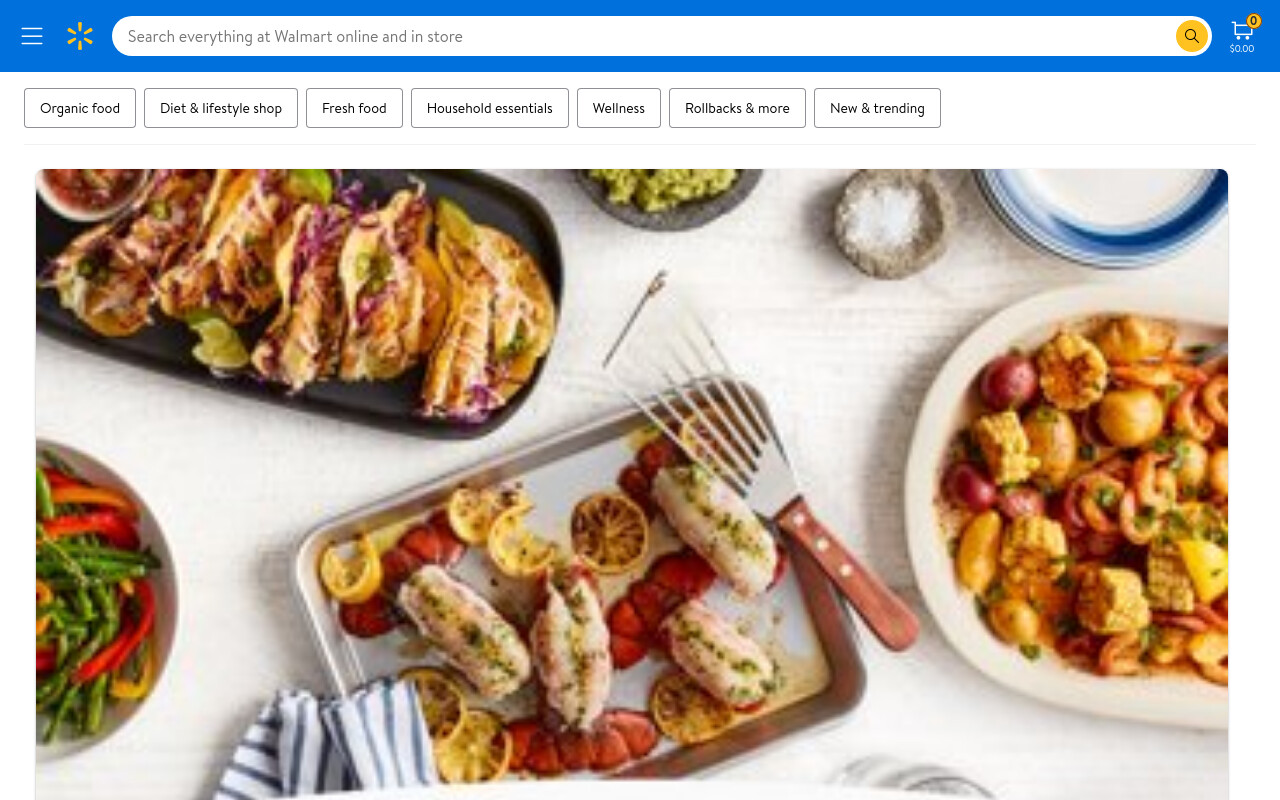The width and height of the screenshot is (1280, 800).
Task: Choose the Fresh food chip
Action: click(x=354, y=108)
